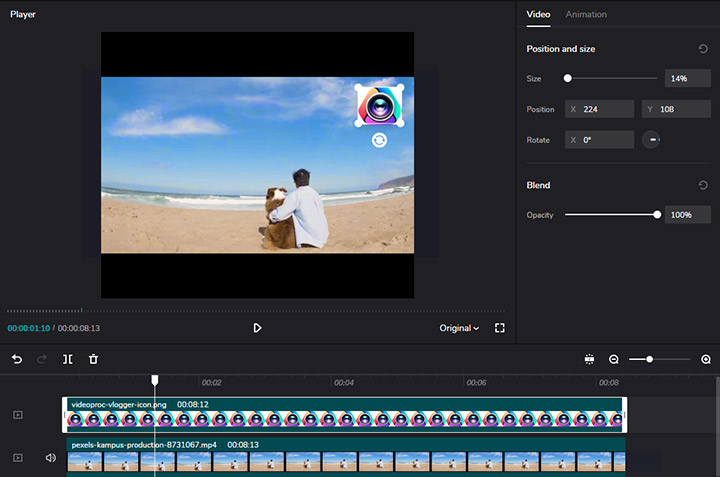This screenshot has height=477, width=720.
Task: Enter fullscreen preview mode
Action: [500, 328]
